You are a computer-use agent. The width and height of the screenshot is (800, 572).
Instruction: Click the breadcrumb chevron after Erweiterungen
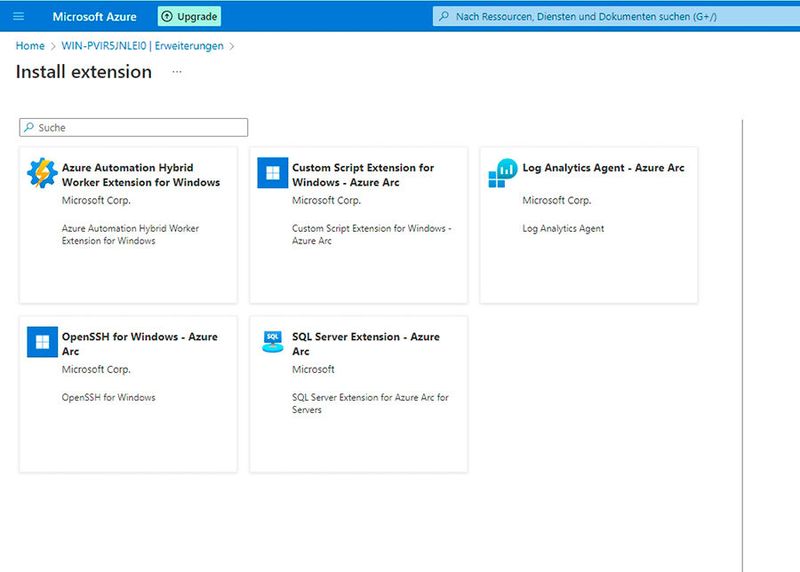point(232,46)
